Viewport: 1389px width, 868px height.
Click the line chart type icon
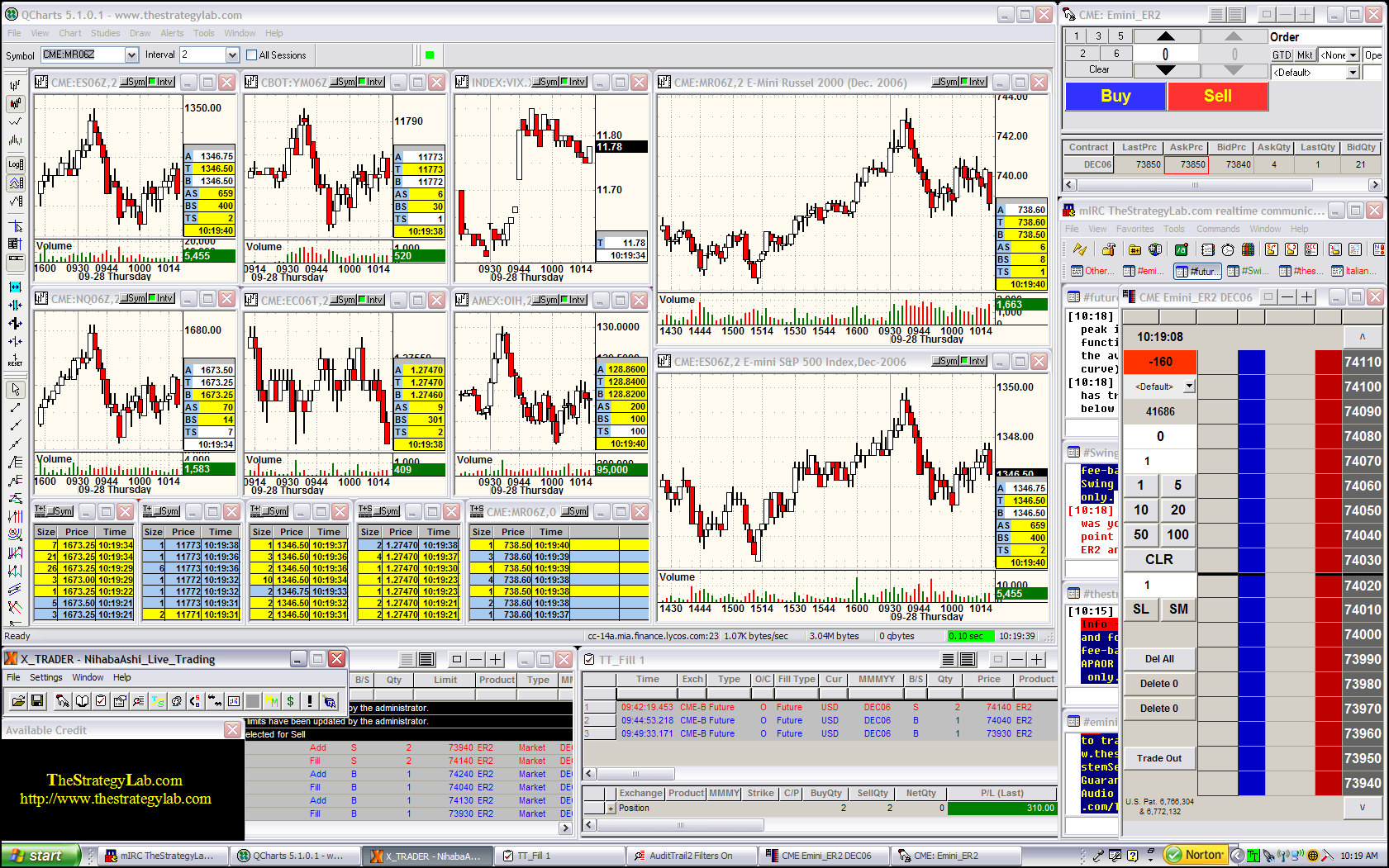pos(15,122)
